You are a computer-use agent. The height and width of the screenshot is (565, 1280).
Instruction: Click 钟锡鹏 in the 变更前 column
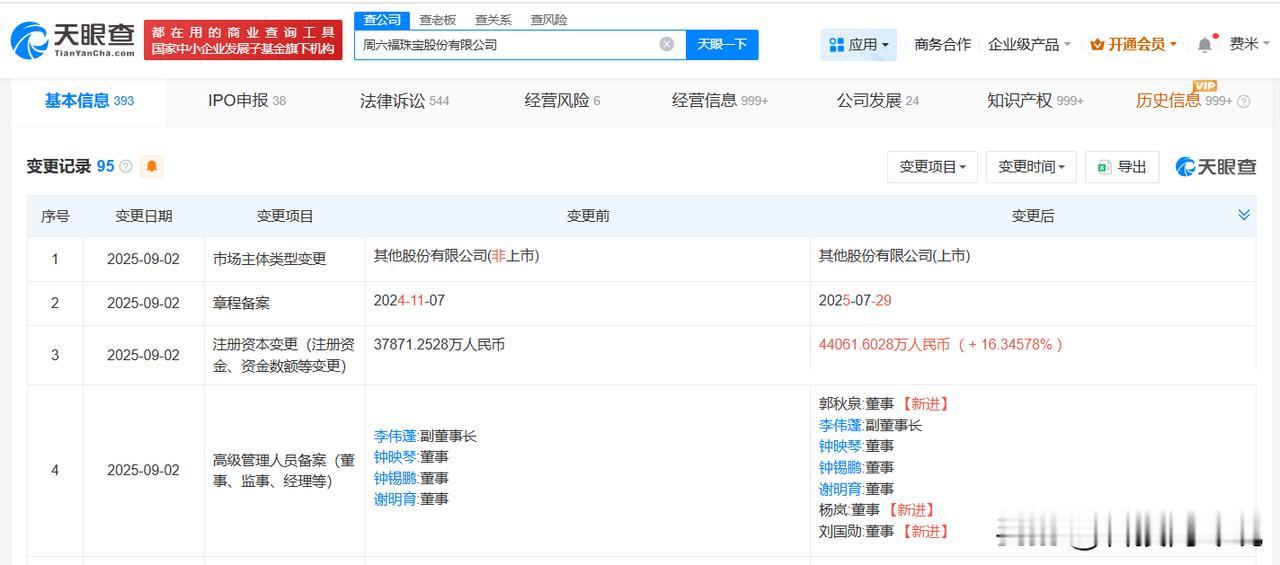394,478
